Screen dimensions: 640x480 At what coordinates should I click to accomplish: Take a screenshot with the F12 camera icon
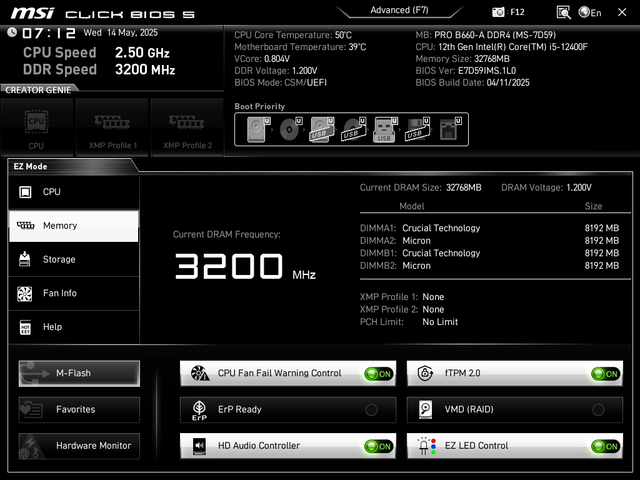tap(498, 12)
